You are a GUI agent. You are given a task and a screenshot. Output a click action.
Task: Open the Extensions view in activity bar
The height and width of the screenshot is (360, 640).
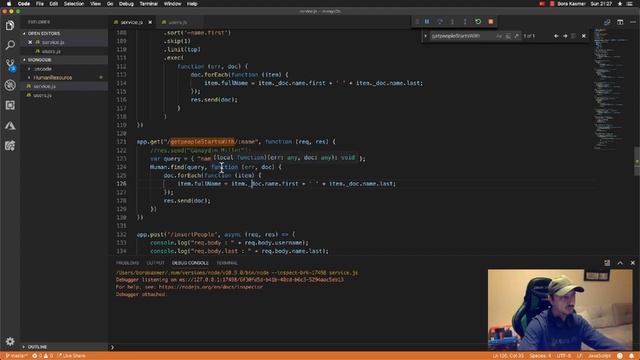click(10, 105)
